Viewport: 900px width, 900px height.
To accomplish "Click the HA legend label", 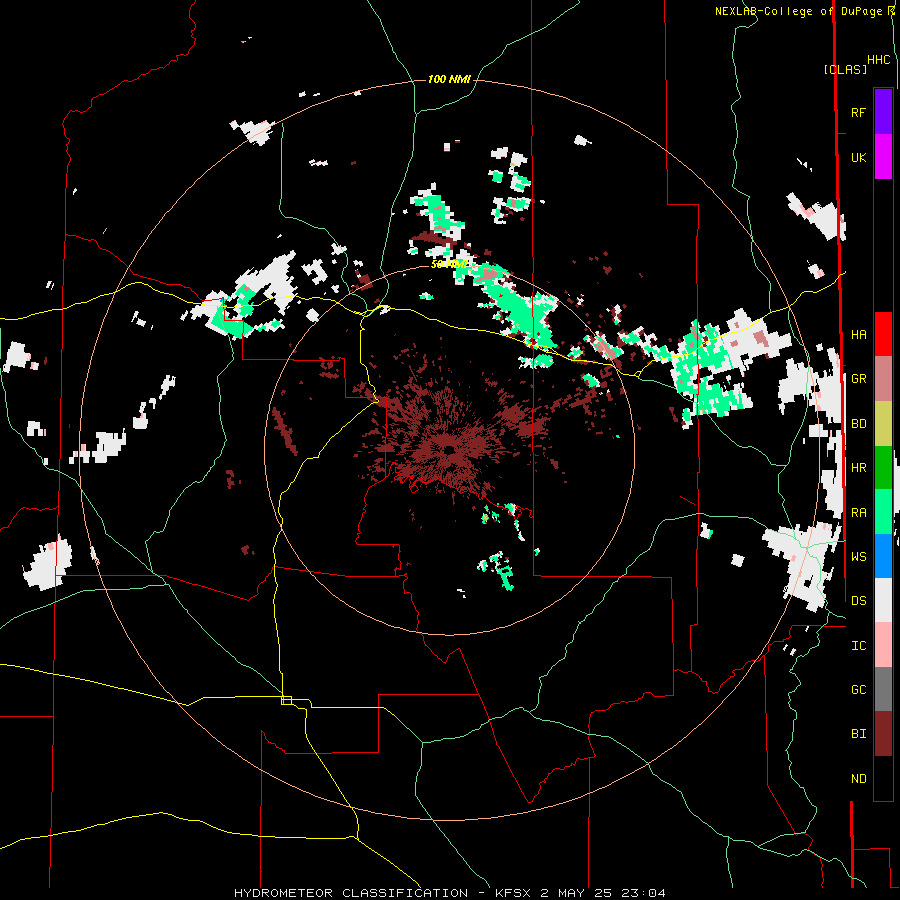I will tap(858, 334).
